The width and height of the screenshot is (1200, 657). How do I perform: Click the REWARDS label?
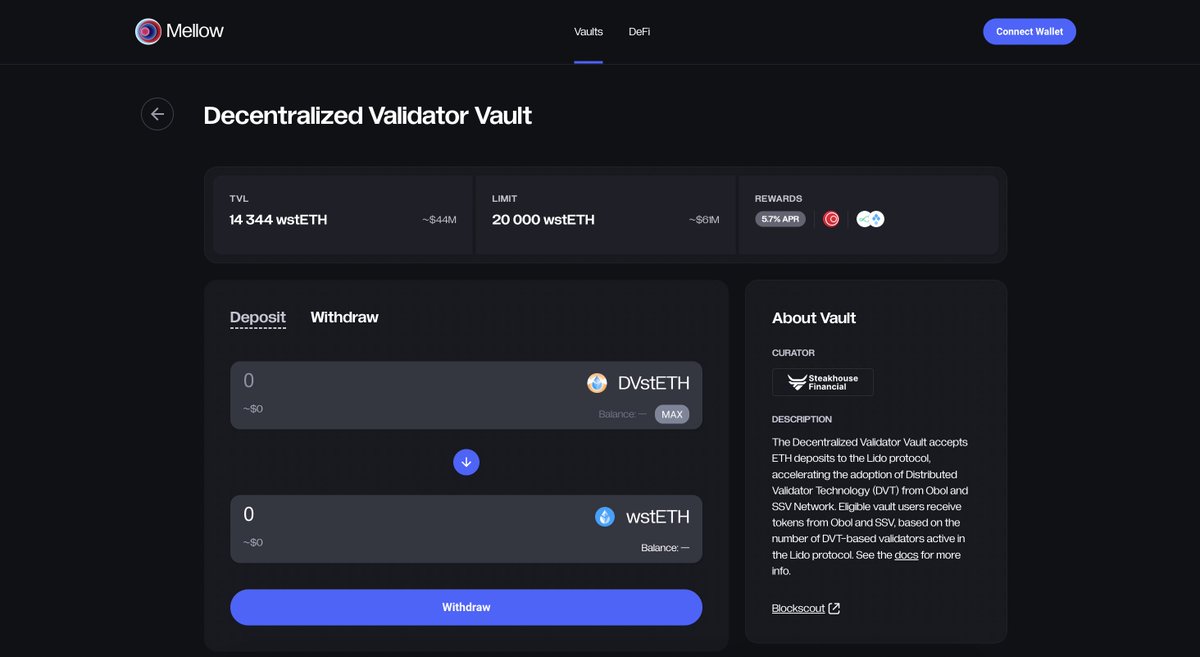(778, 199)
